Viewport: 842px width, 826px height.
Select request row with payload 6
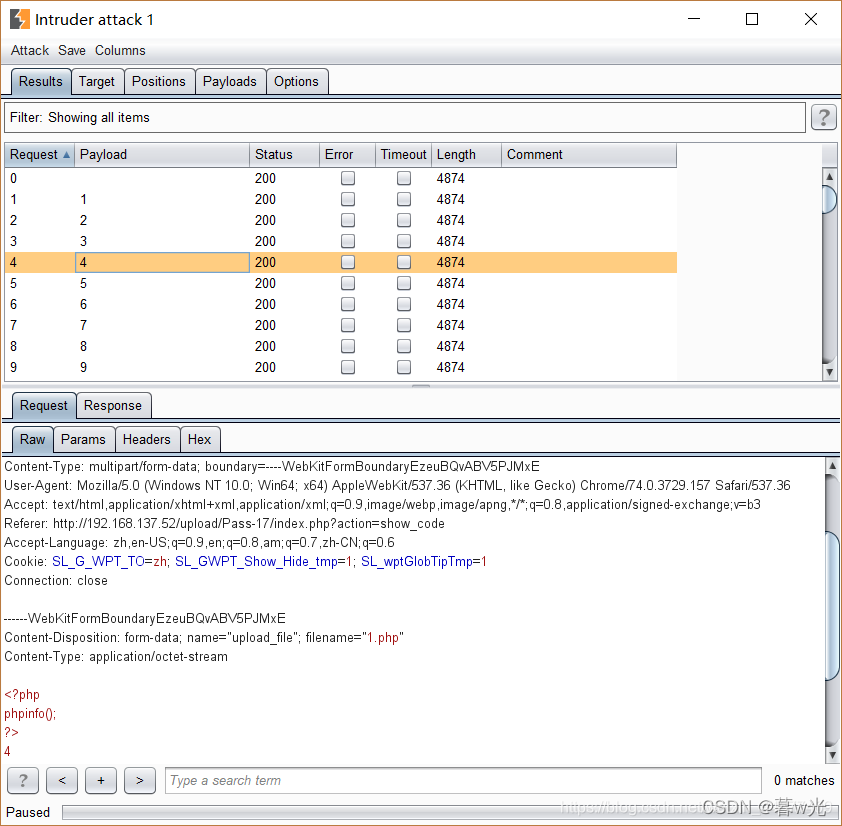(x=340, y=304)
